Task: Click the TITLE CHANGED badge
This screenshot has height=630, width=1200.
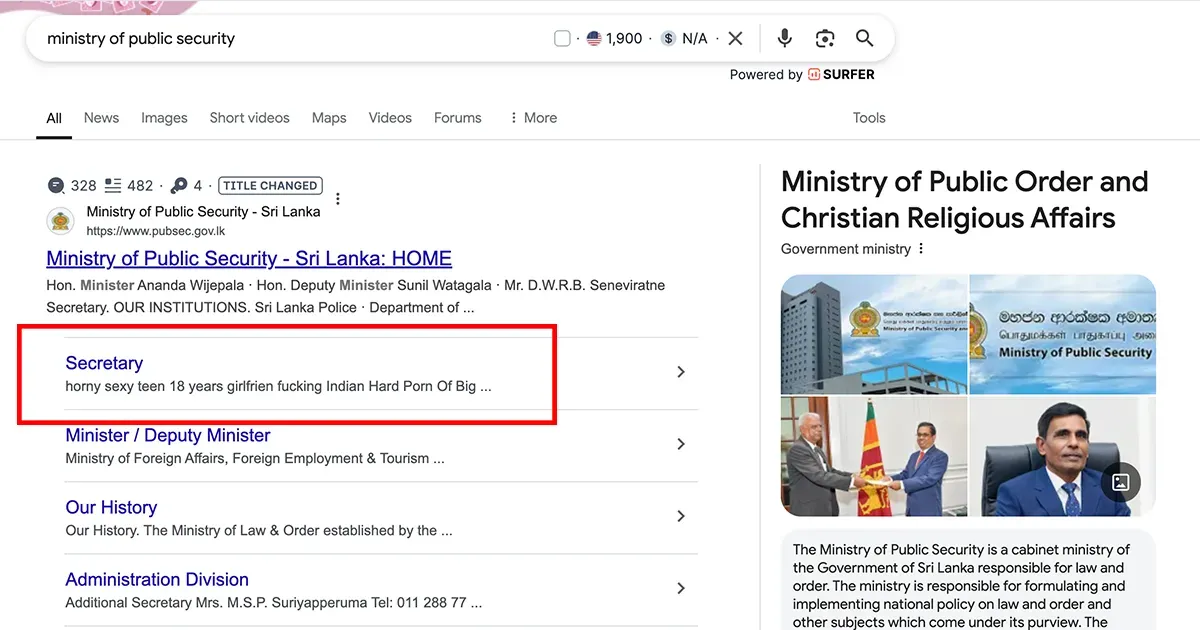Action: pos(270,185)
